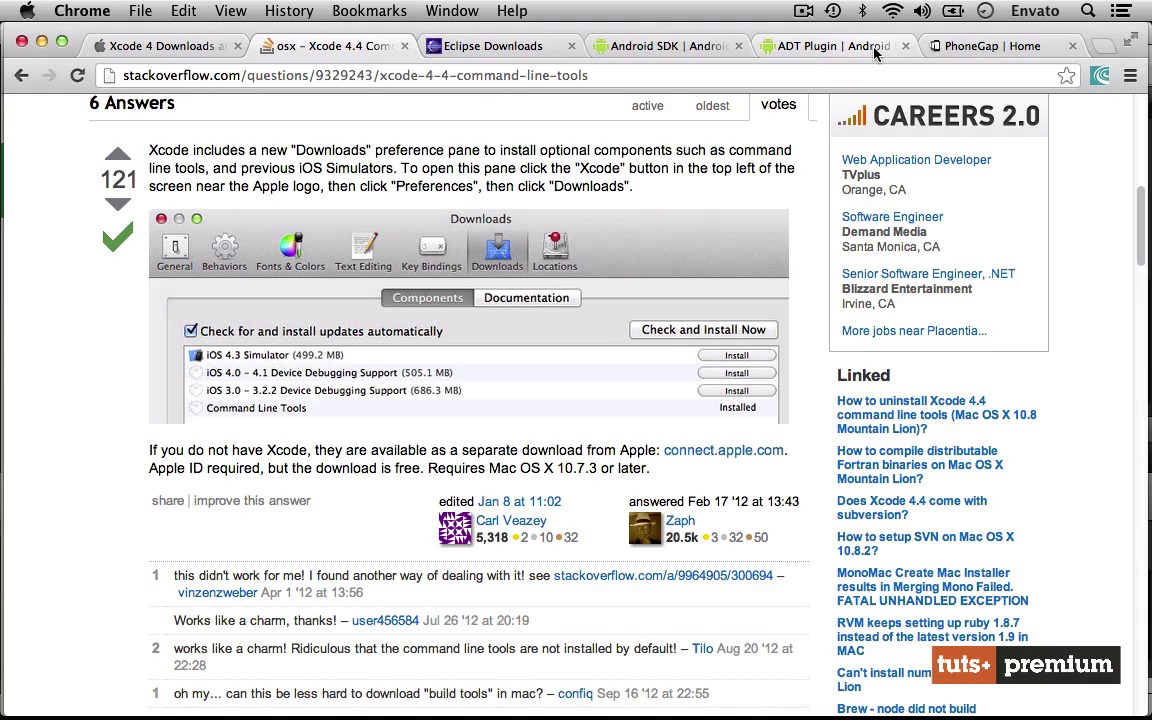Screen dimensions: 1152x720
Task: Click 'share' under the answer
Action: [x=168, y=500]
